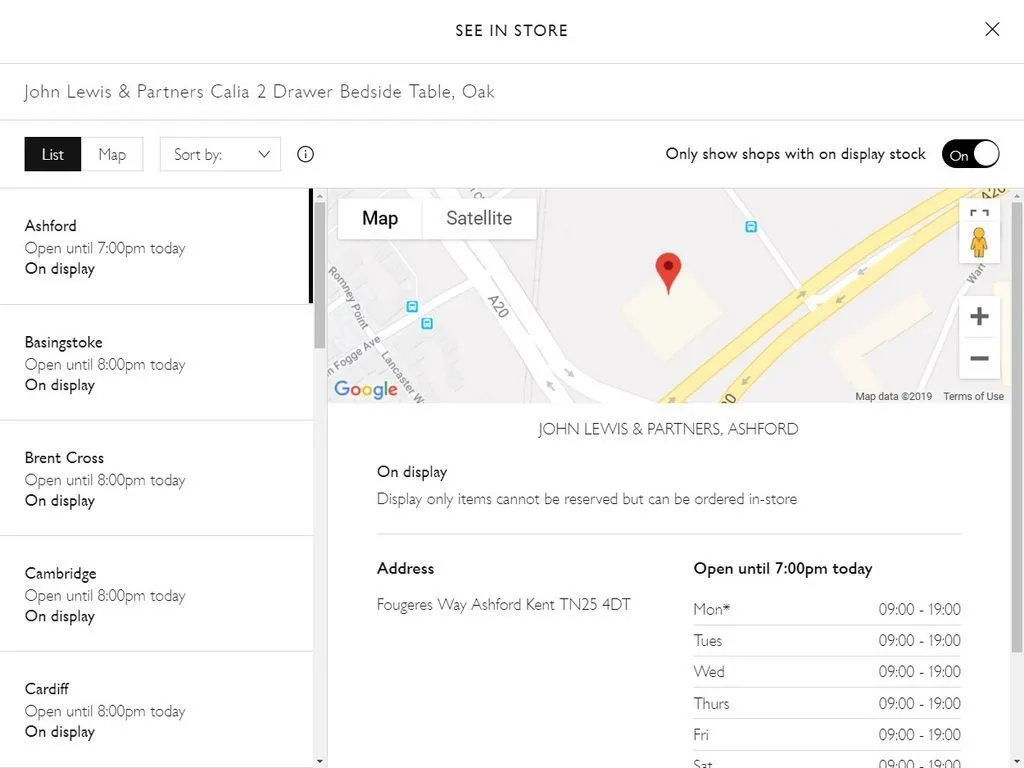Select the Basingstoke store

pos(156,362)
